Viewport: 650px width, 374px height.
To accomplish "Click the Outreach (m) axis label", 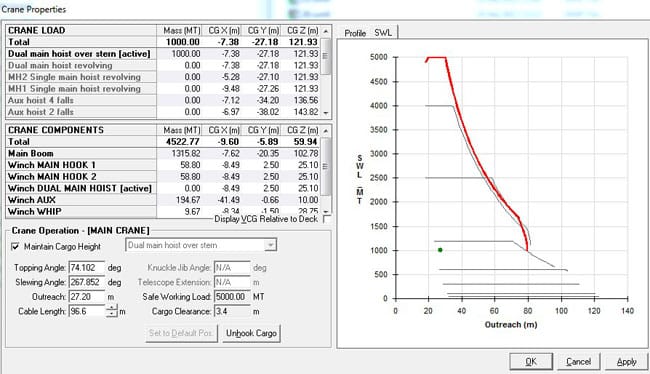I will [511, 325].
